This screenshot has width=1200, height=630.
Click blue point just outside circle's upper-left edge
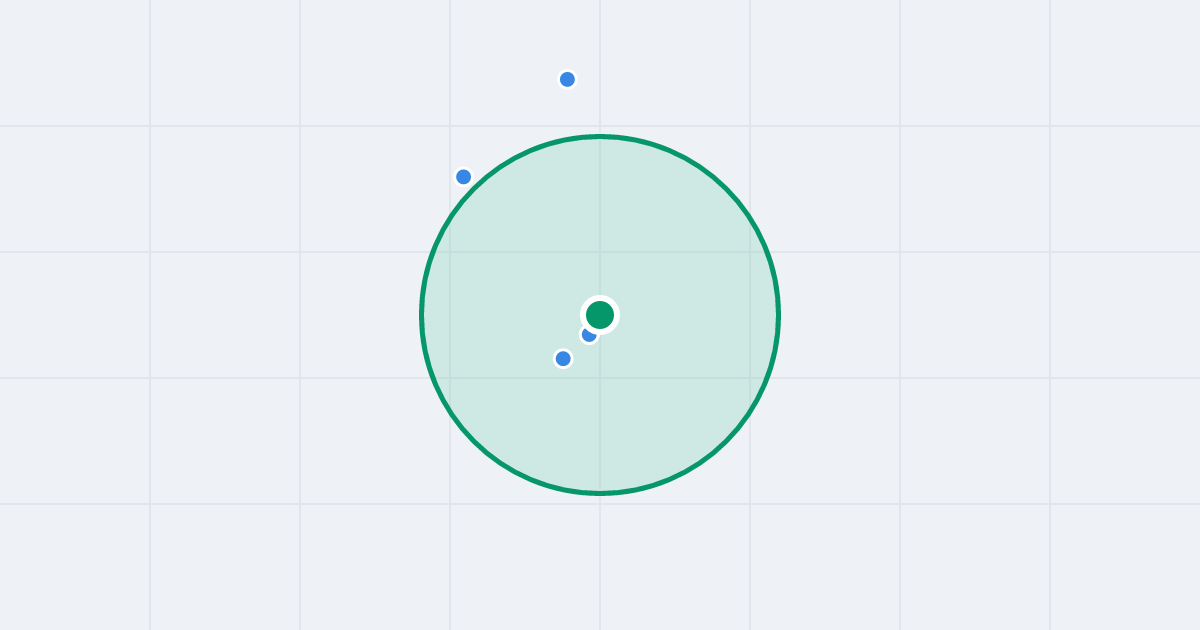click(x=463, y=177)
